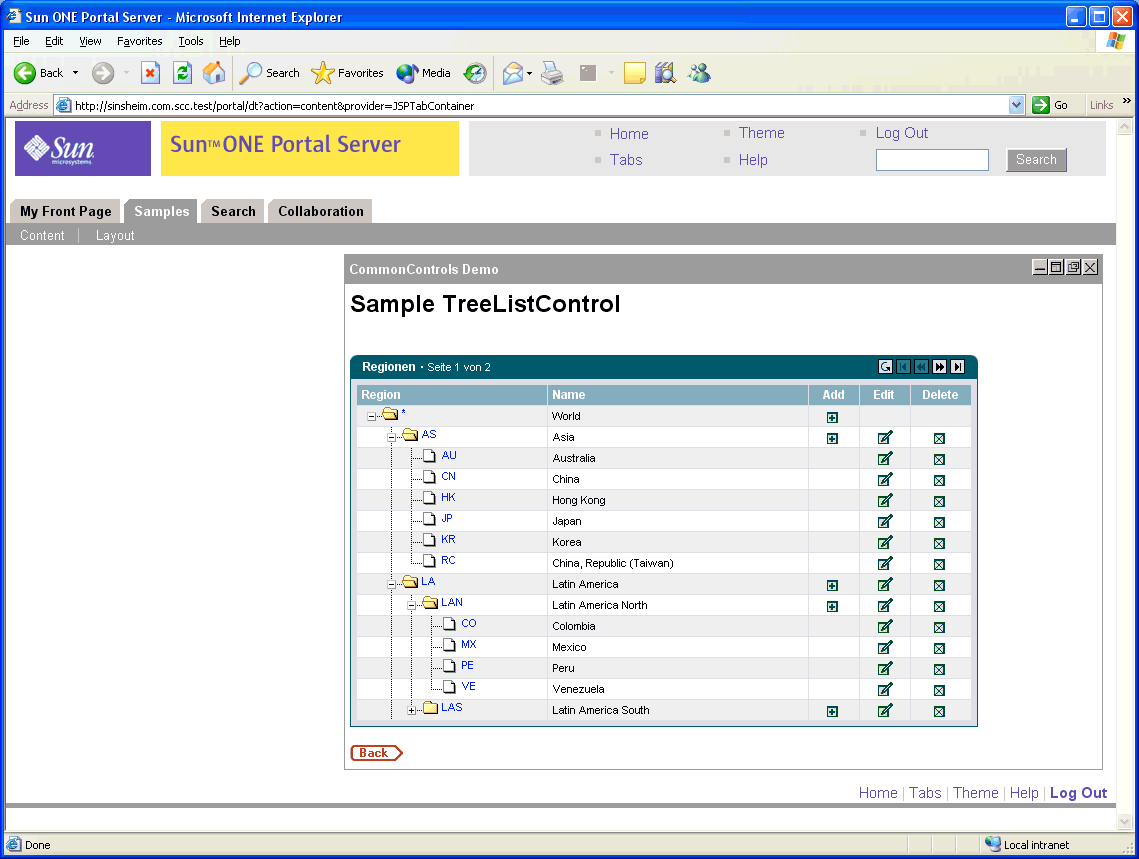This screenshot has height=859, width=1139.
Task: Open the Favorites pane from toolbar
Action: (x=347, y=73)
